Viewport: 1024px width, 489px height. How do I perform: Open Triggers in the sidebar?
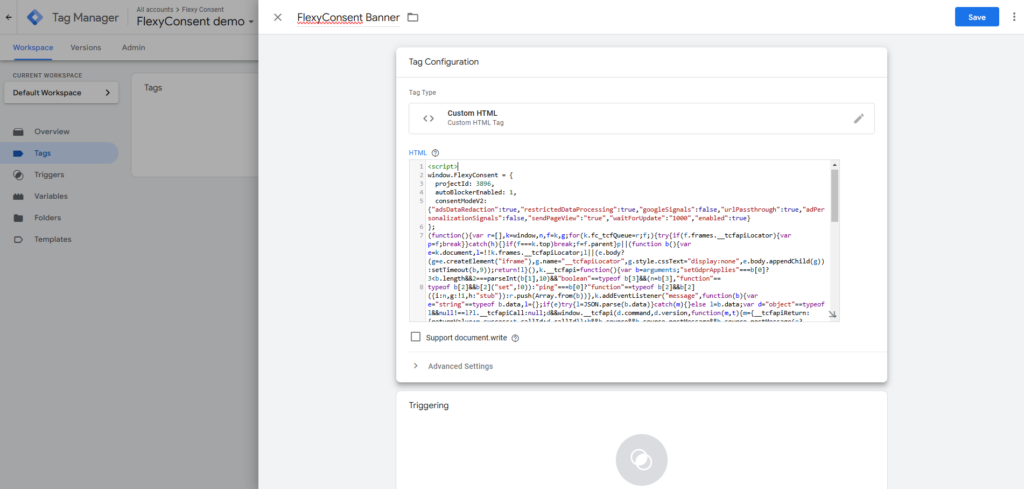coord(49,174)
